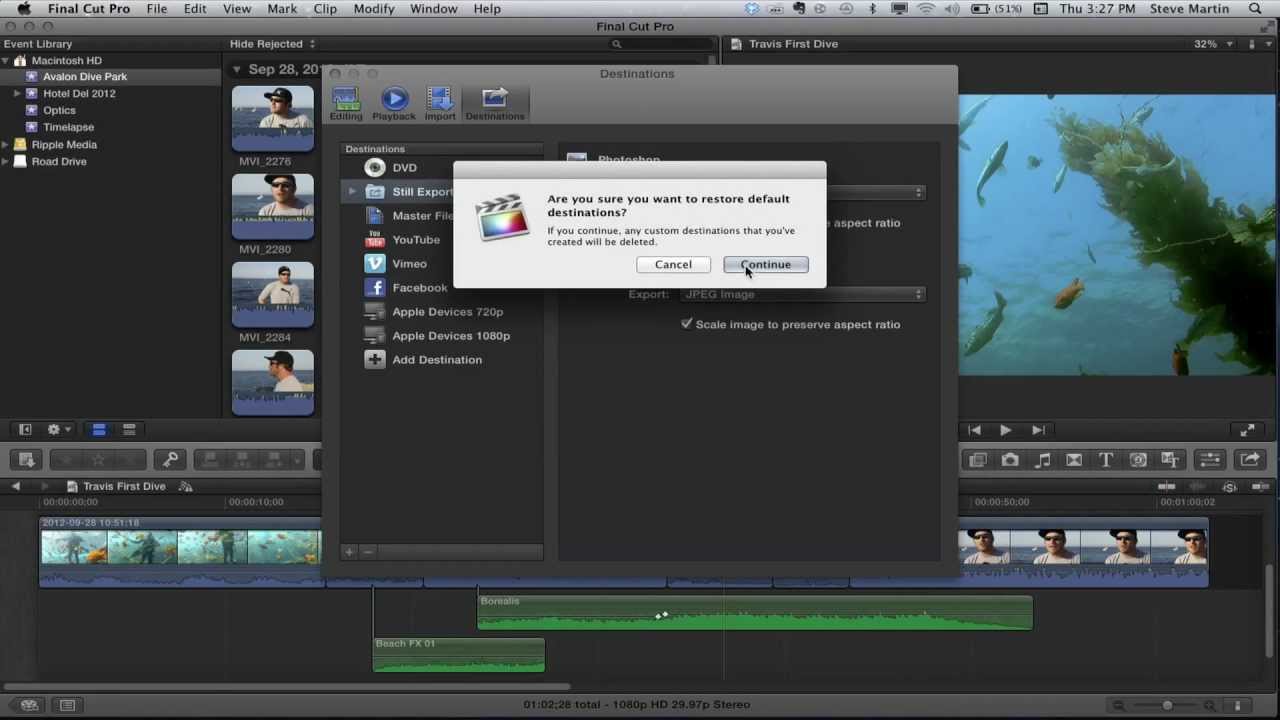Open the Export JPEG Image dropdown
This screenshot has width=1280, height=720.
(803, 294)
